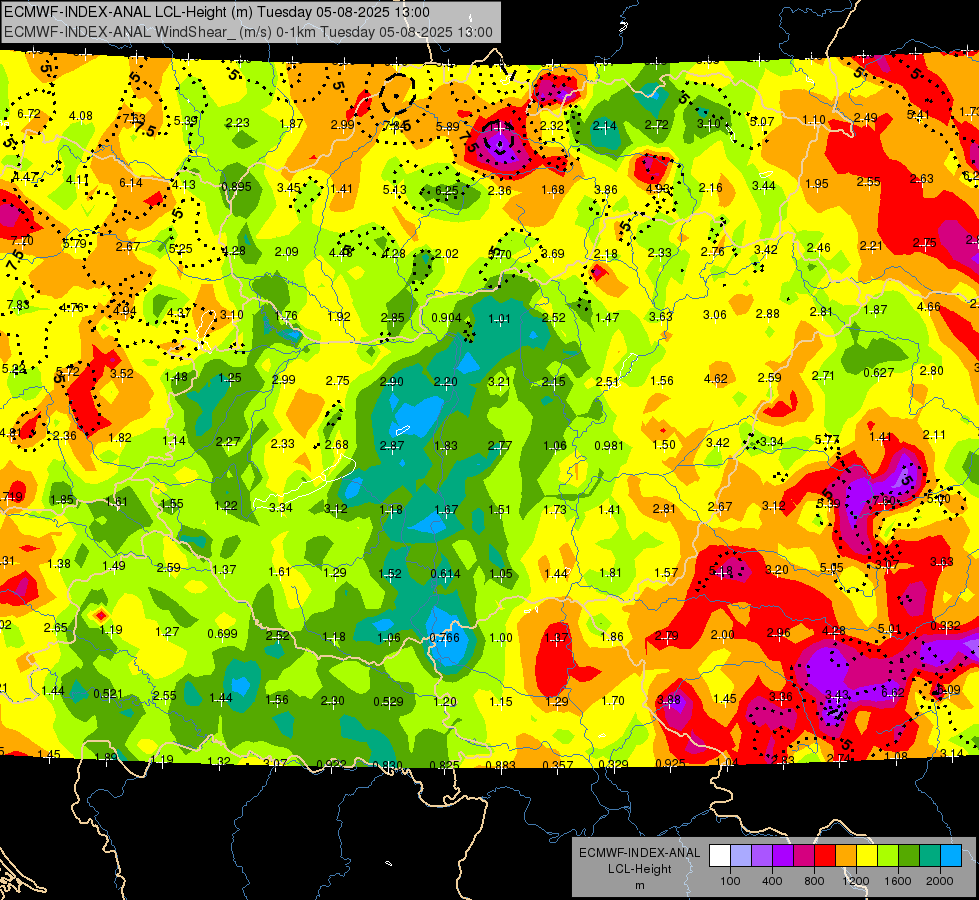This screenshot has height=900, width=979.
Task: Select the map value 4.62
Action: (716, 378)
